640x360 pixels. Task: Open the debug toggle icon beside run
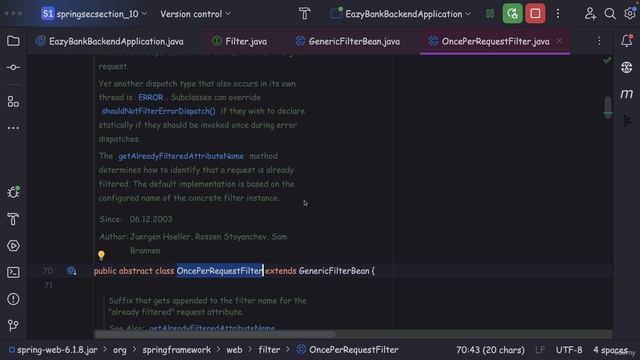coord(490,14)
